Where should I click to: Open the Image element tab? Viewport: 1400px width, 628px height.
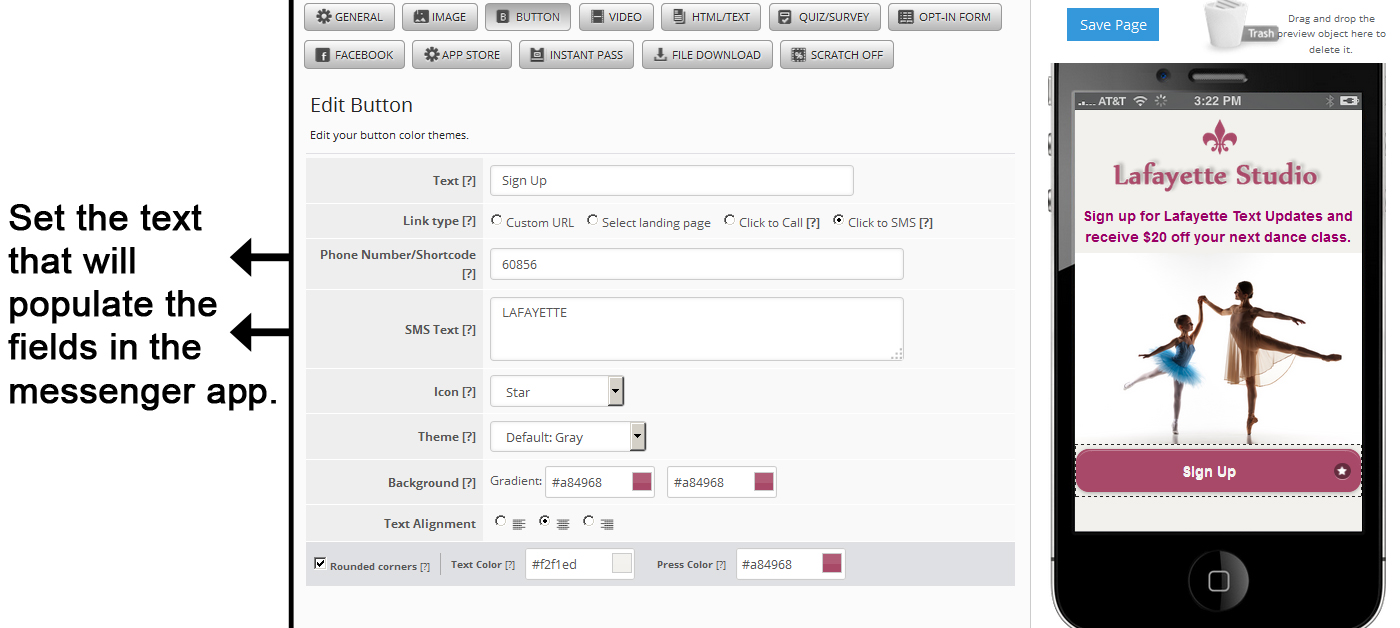(x=440, y=17)
